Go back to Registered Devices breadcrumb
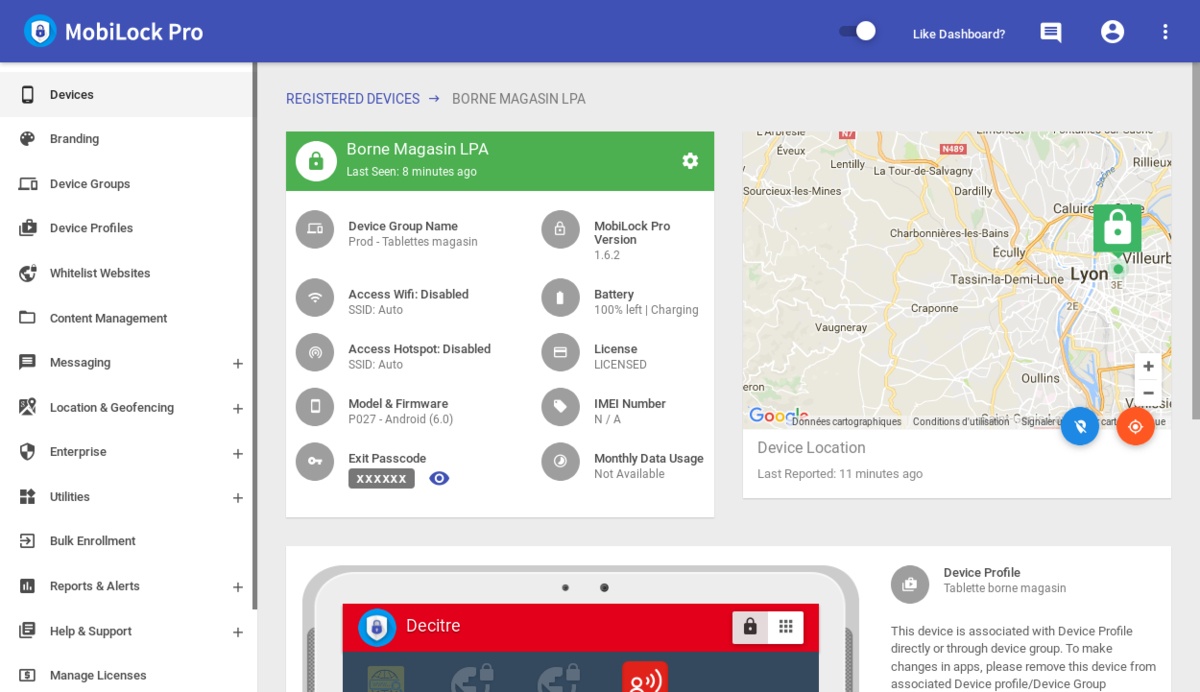 (x=352, y=99)
